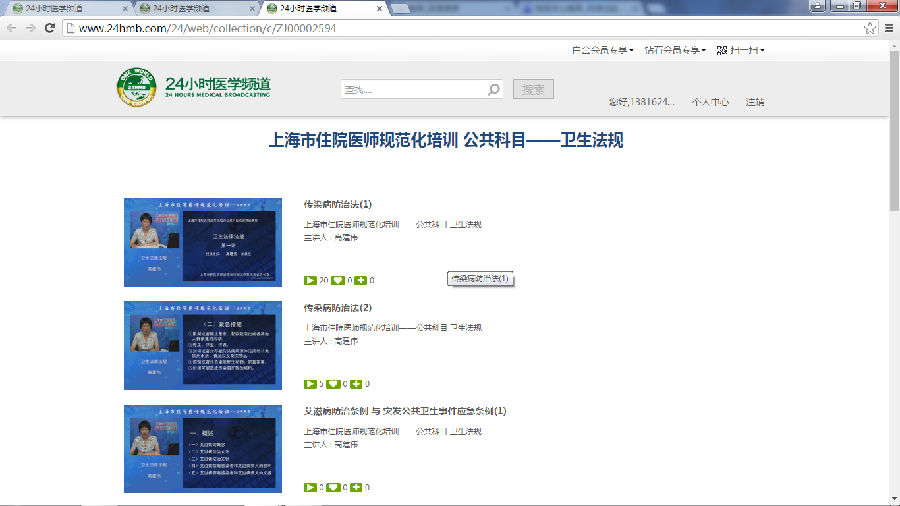Bookmark the page with the star icon
Screen dimensions: 900x506
(871, 28)
